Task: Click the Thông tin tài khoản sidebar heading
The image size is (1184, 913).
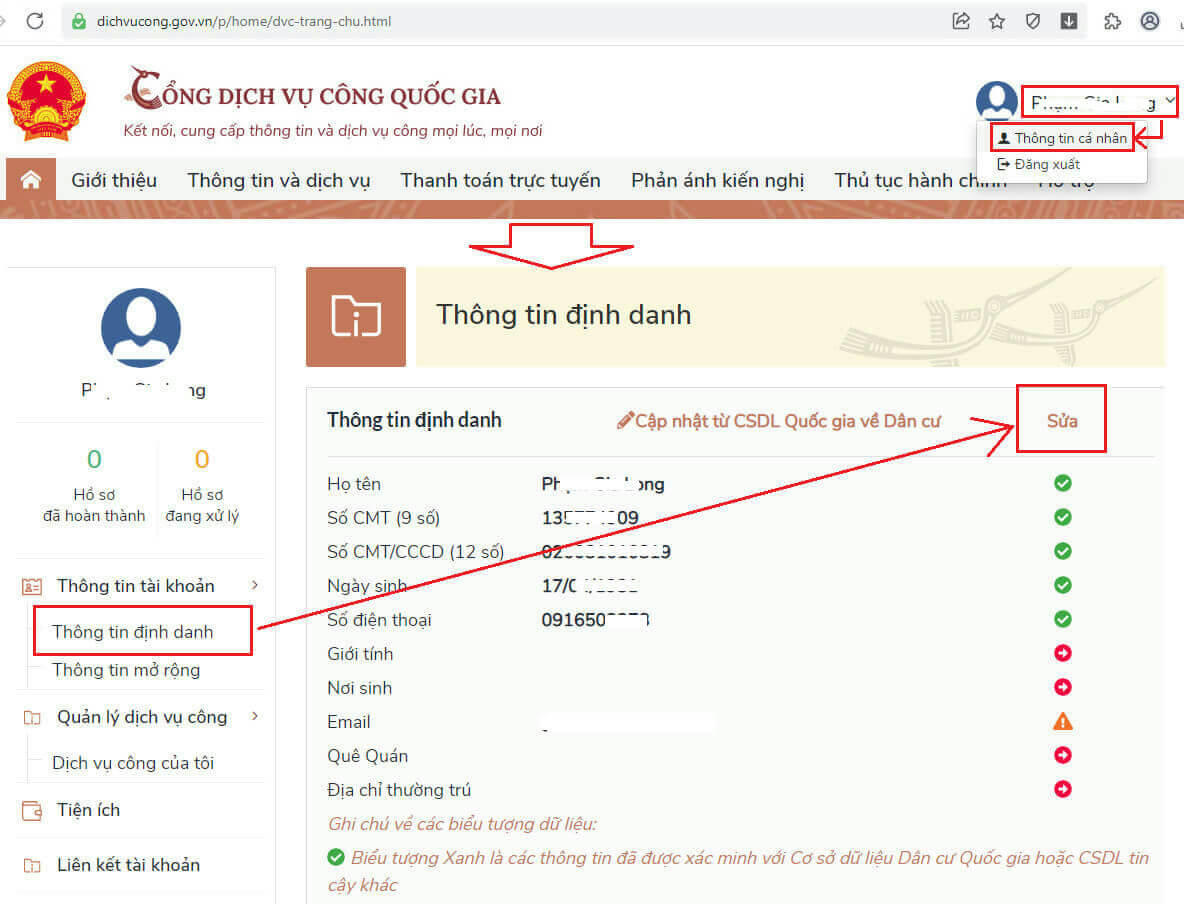Action: point(136,586)
